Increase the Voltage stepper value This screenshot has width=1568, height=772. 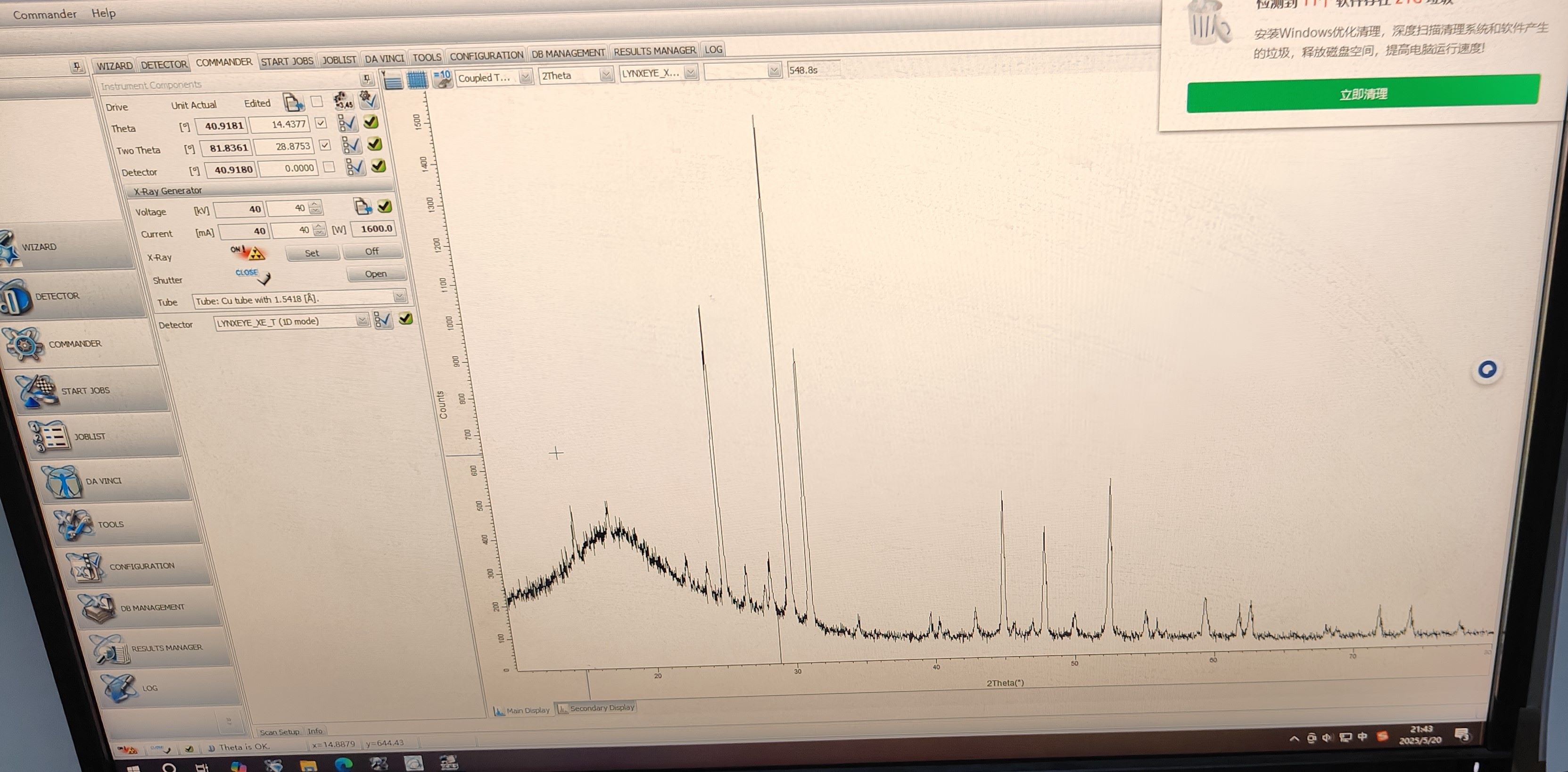pyautogui.click(x=315, y=205)
